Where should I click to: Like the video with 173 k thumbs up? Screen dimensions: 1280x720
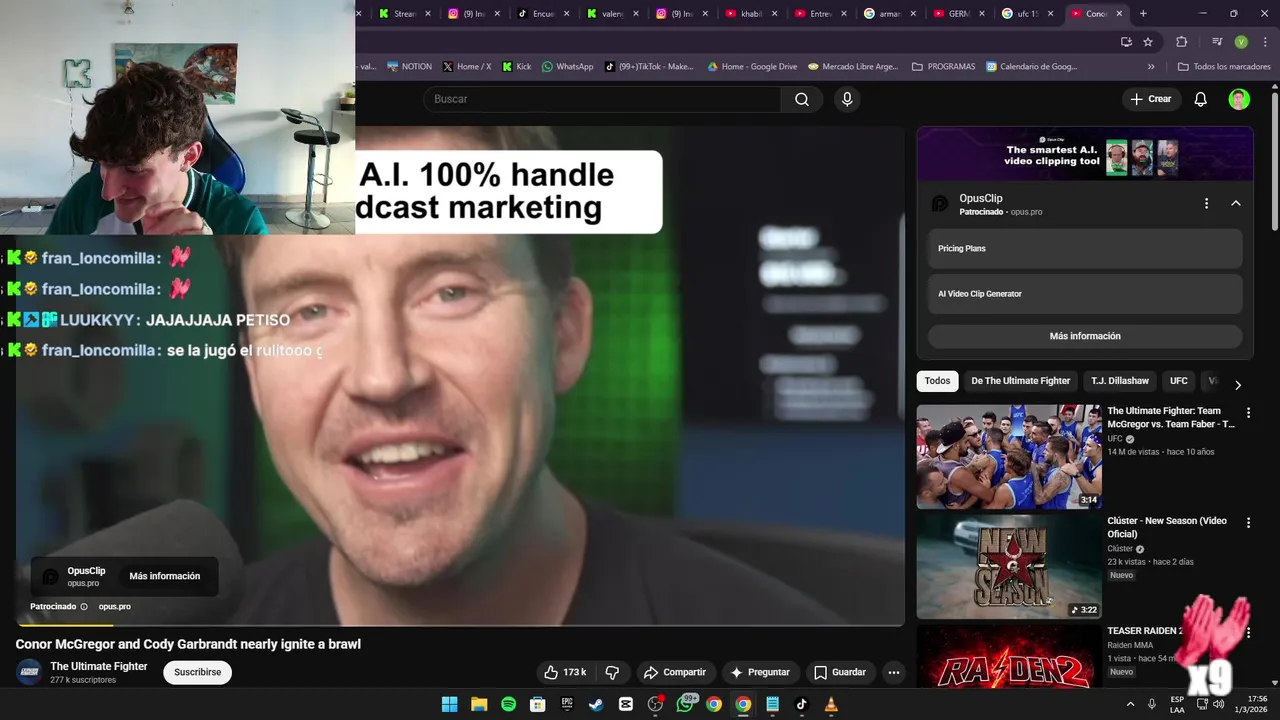[x=564, y=672]
